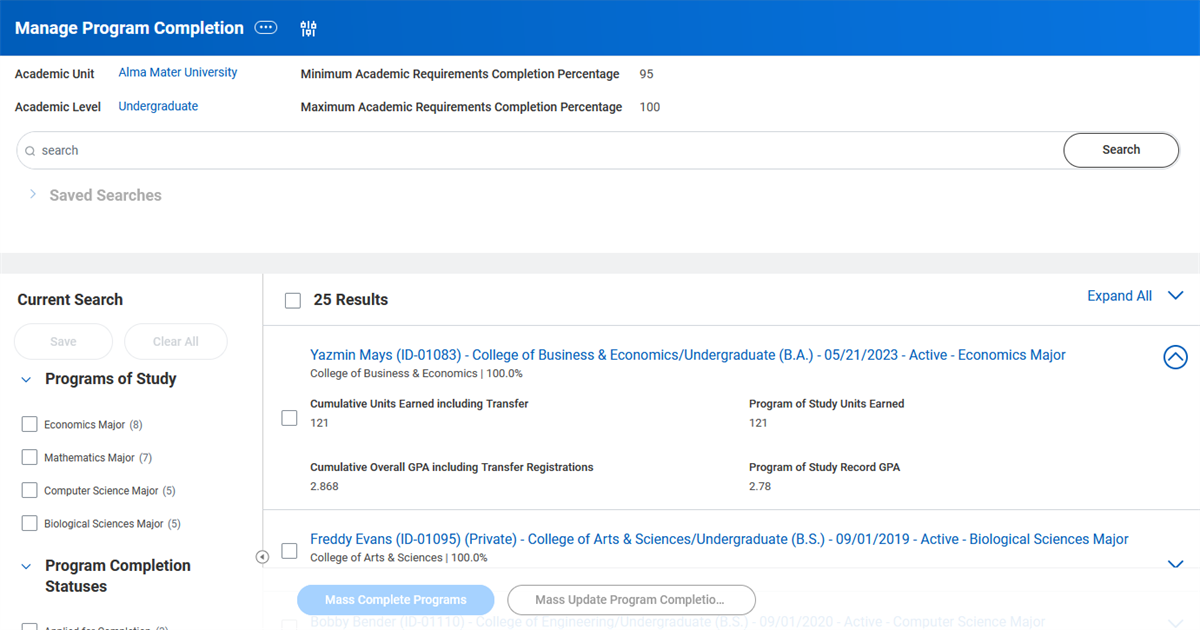The width and height of the screenshot is (1200, 630).
Task: Open Freddy Evans program record link
Action: pos(719,539)
